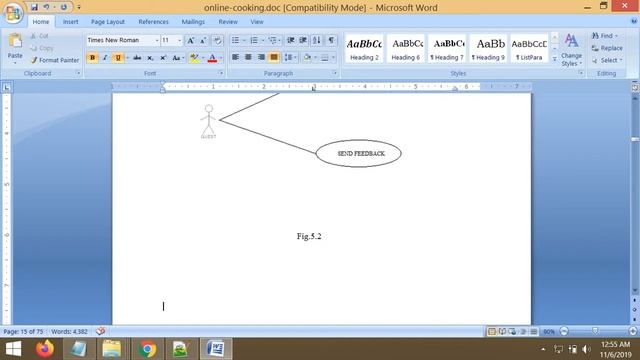Increase paragraph indent
The image size is (640, 360).
[x=303, y=40]
